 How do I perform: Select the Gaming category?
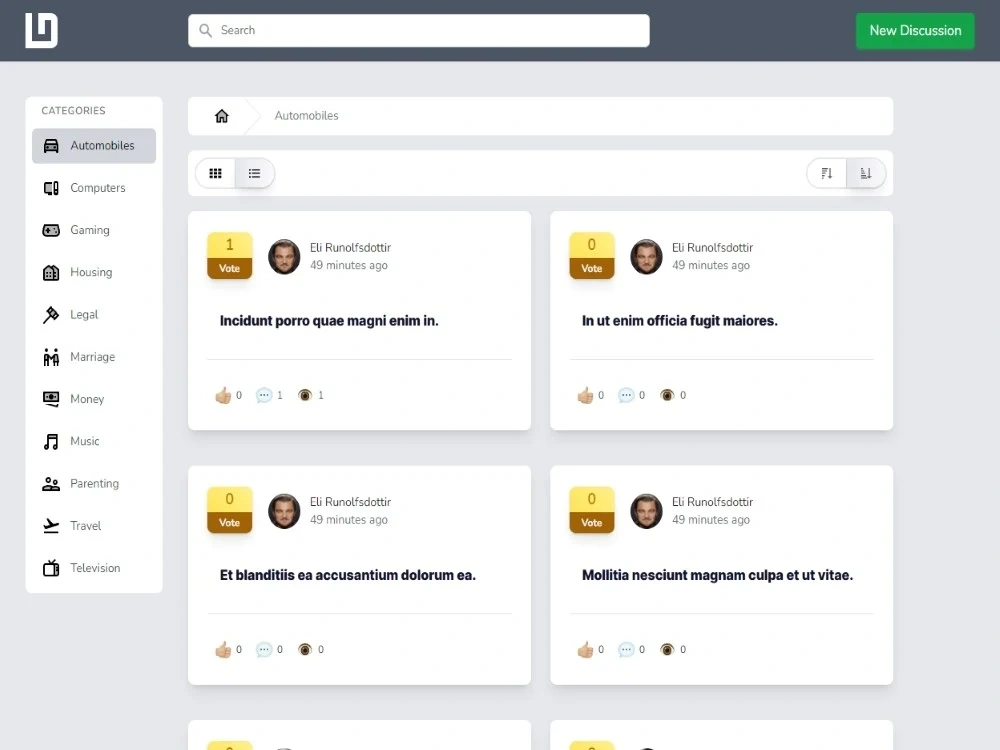pyautogui.click(x=94, y=230)
